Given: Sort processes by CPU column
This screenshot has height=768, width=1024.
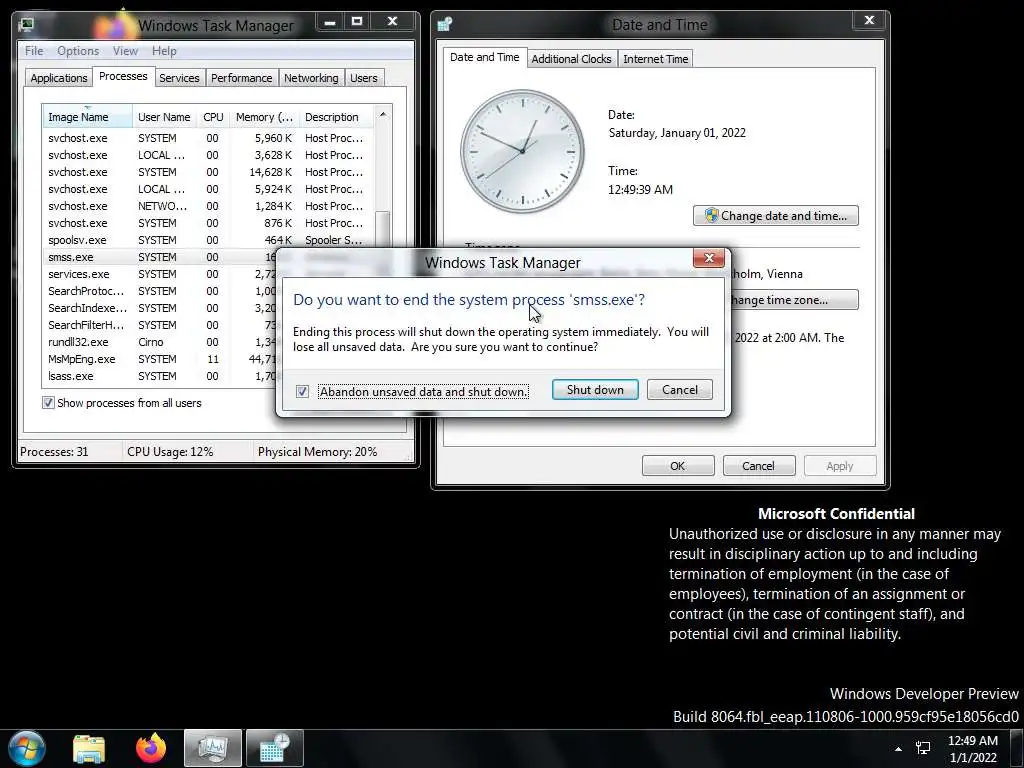Looking at the screenshot, I should click(213, 117).
